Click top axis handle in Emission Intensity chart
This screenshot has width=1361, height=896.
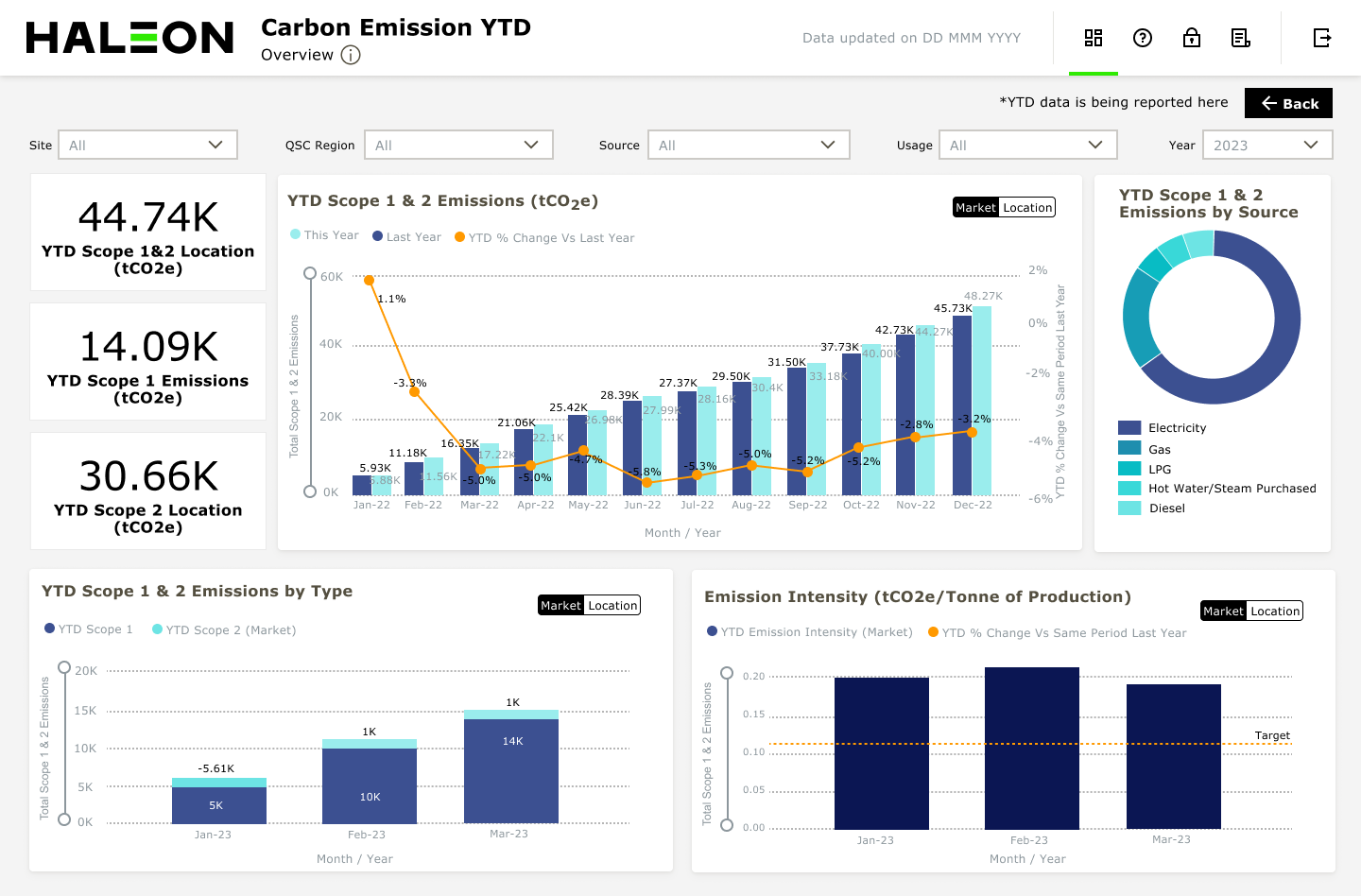pos(727,673)
